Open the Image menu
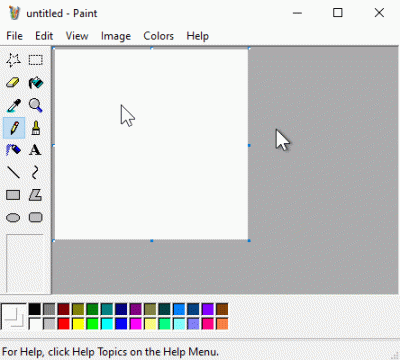400x360 pixels. click(116, 36)
